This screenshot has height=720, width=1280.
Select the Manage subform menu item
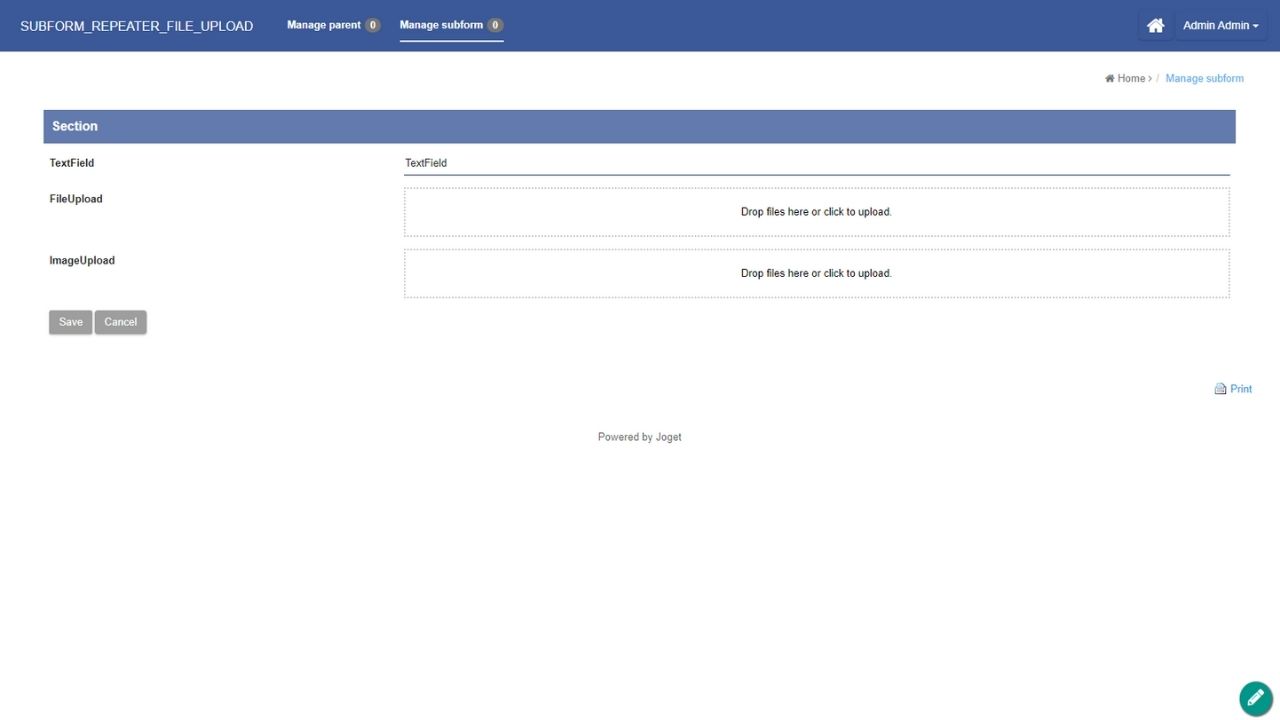[x=441, y=25]
